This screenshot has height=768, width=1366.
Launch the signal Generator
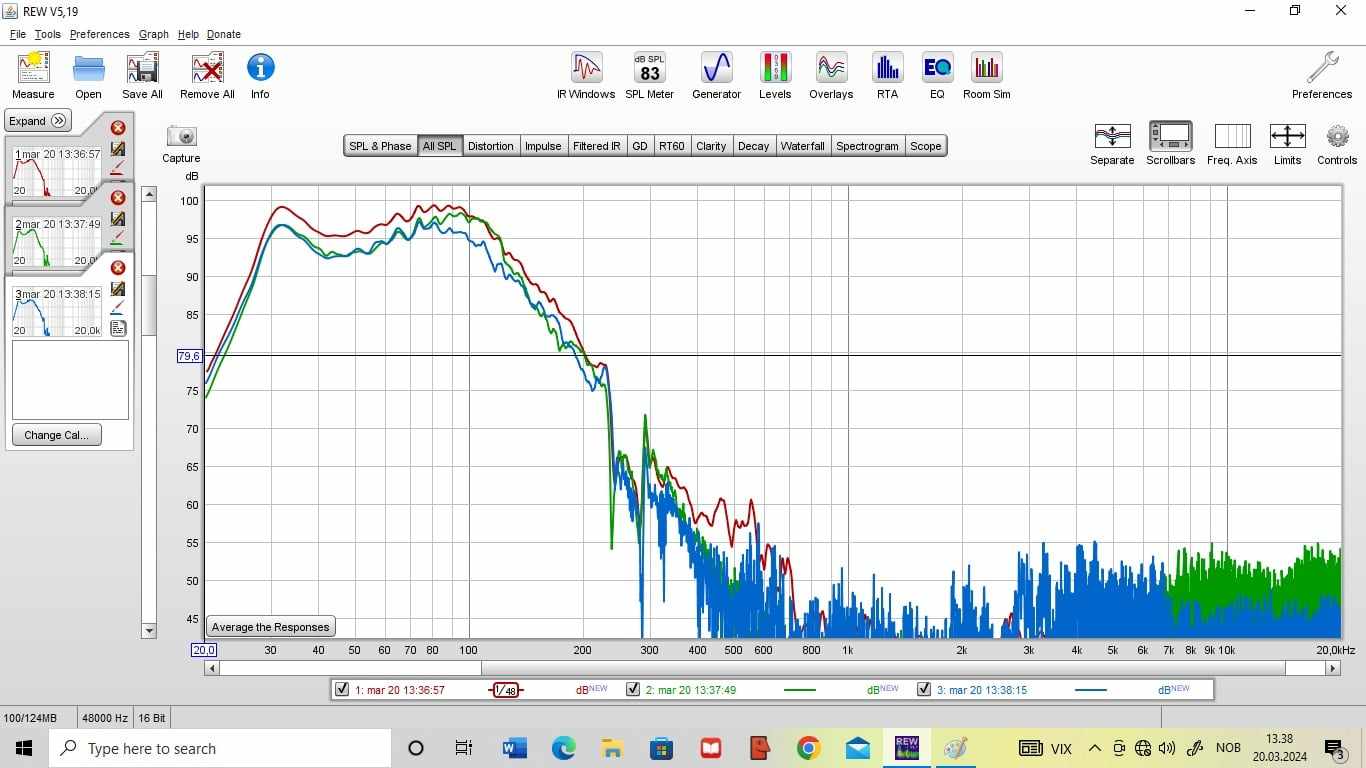click(x=717, y=75)
